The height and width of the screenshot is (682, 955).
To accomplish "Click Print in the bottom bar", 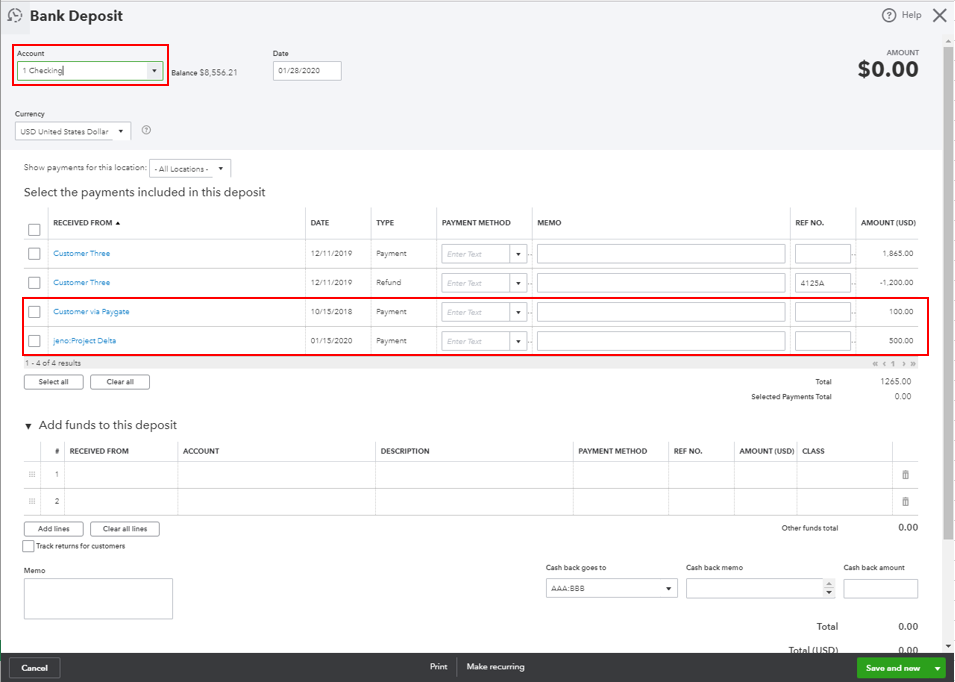I will 438,666.
